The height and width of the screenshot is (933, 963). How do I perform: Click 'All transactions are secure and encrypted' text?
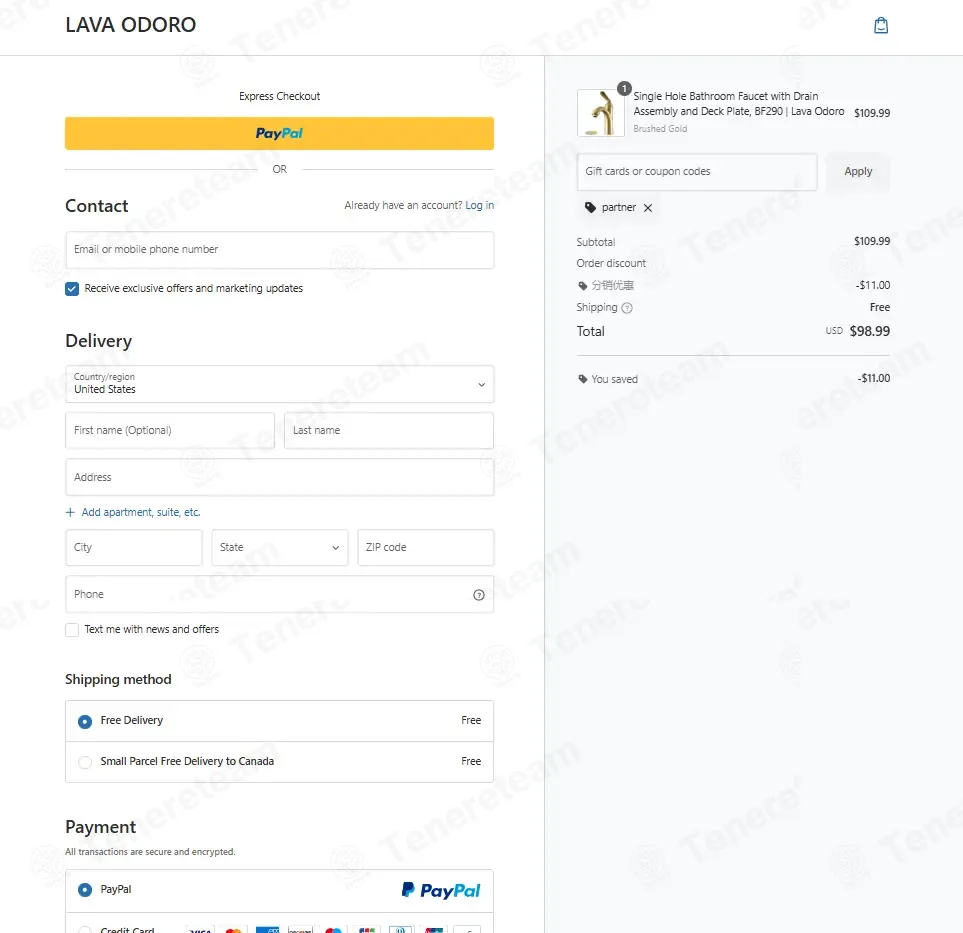coord(150,852)
